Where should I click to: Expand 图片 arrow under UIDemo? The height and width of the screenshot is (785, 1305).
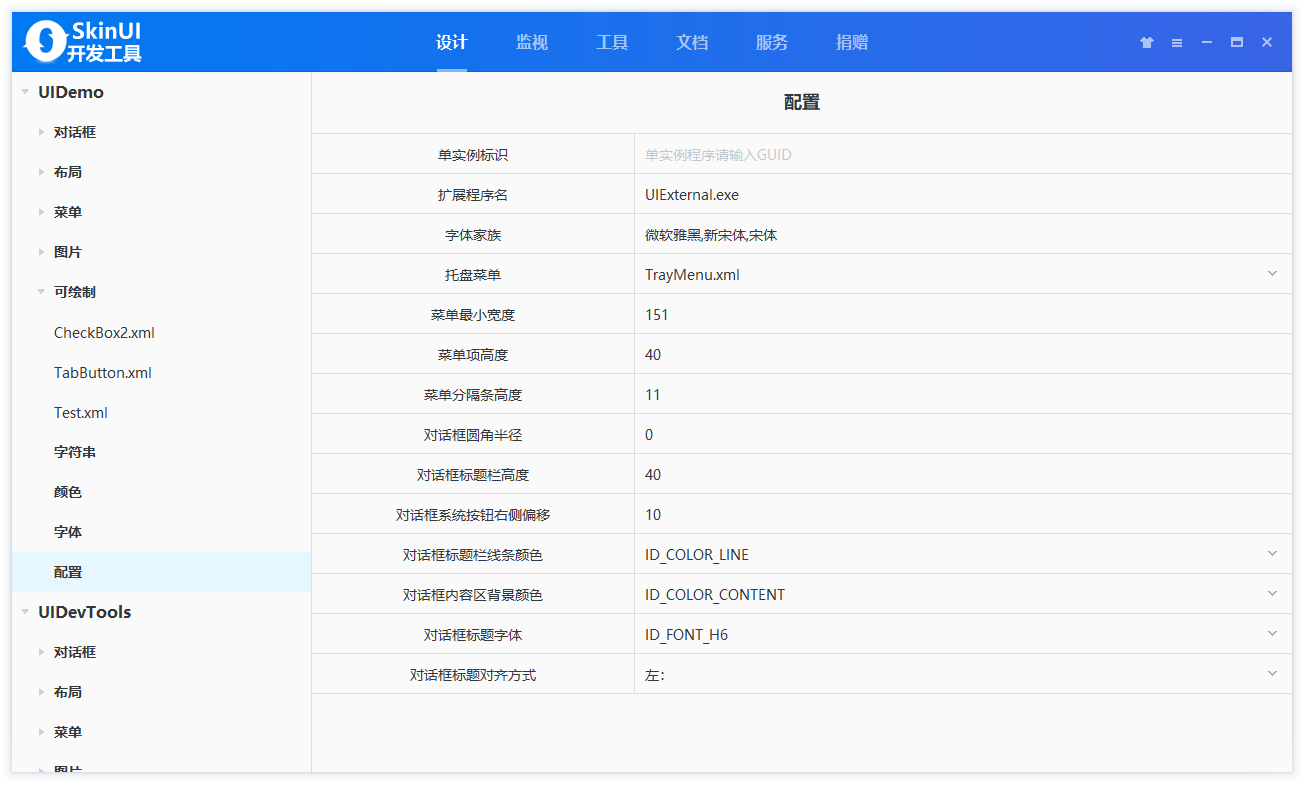pos(41,252)
